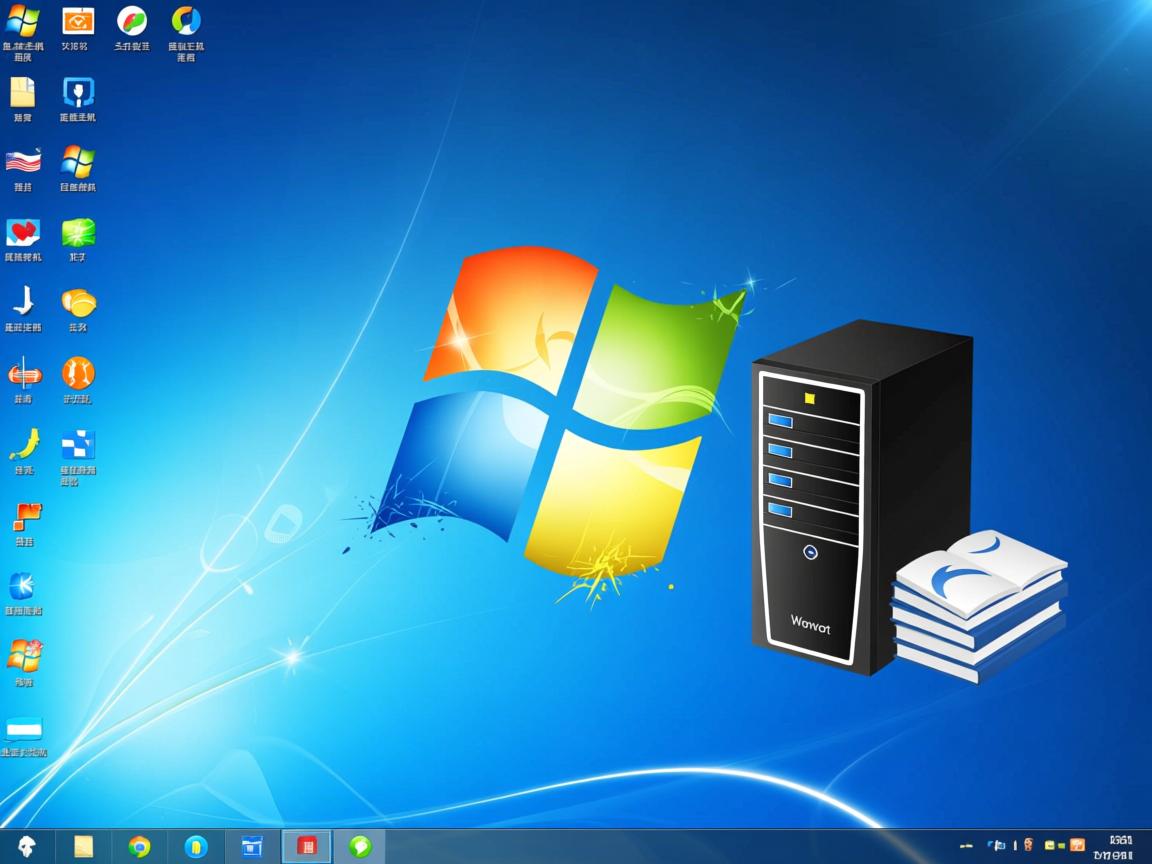The width and height of the screenshot is (1152, 864).
Task: Select the active red grid app on the taskbar
Action: click(307, 846)
